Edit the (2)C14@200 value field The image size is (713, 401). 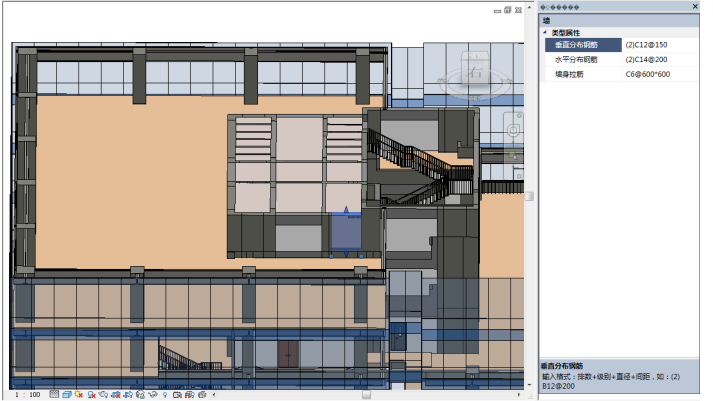click(x=660, y=60)
